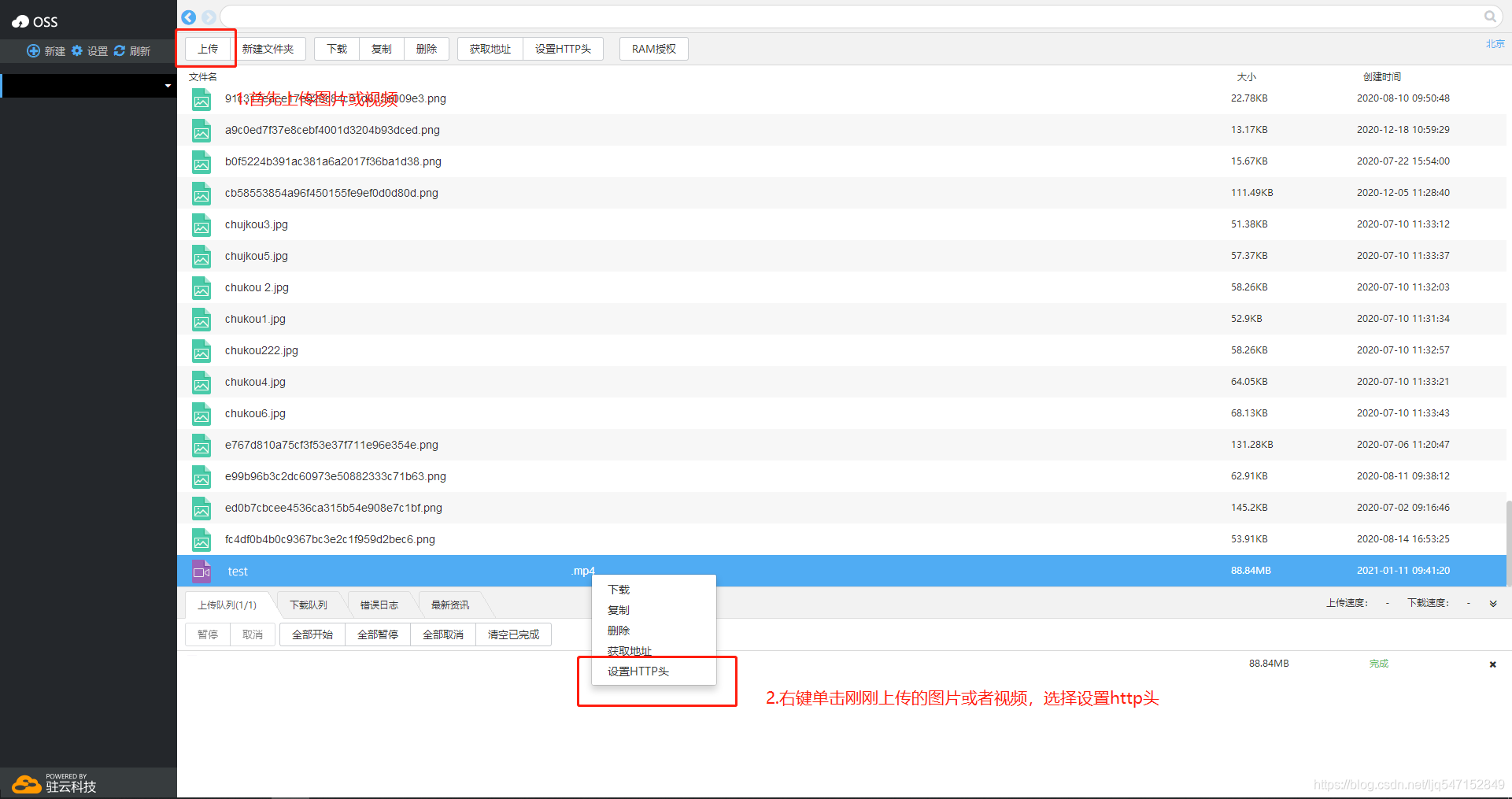Click the 全部取消 button
Screen dimensions: 1512x799
pyautogui.click(x=443, y=634)
